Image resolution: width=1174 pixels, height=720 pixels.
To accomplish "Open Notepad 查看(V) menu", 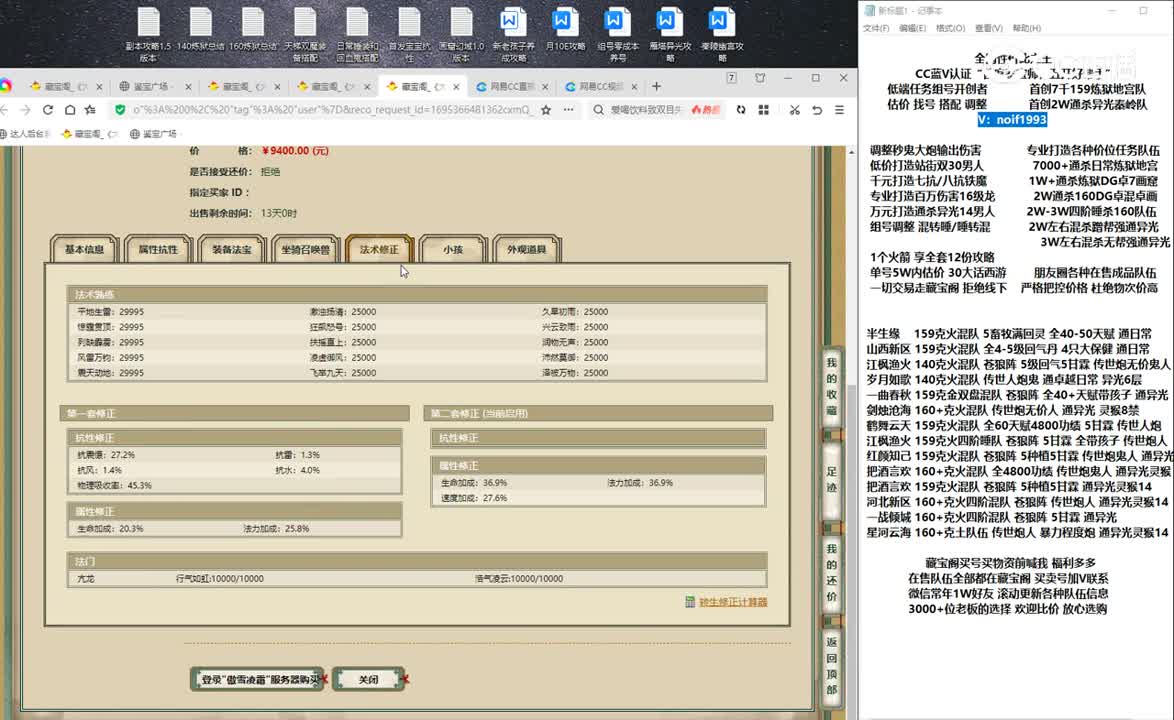I will pos(988,28).
